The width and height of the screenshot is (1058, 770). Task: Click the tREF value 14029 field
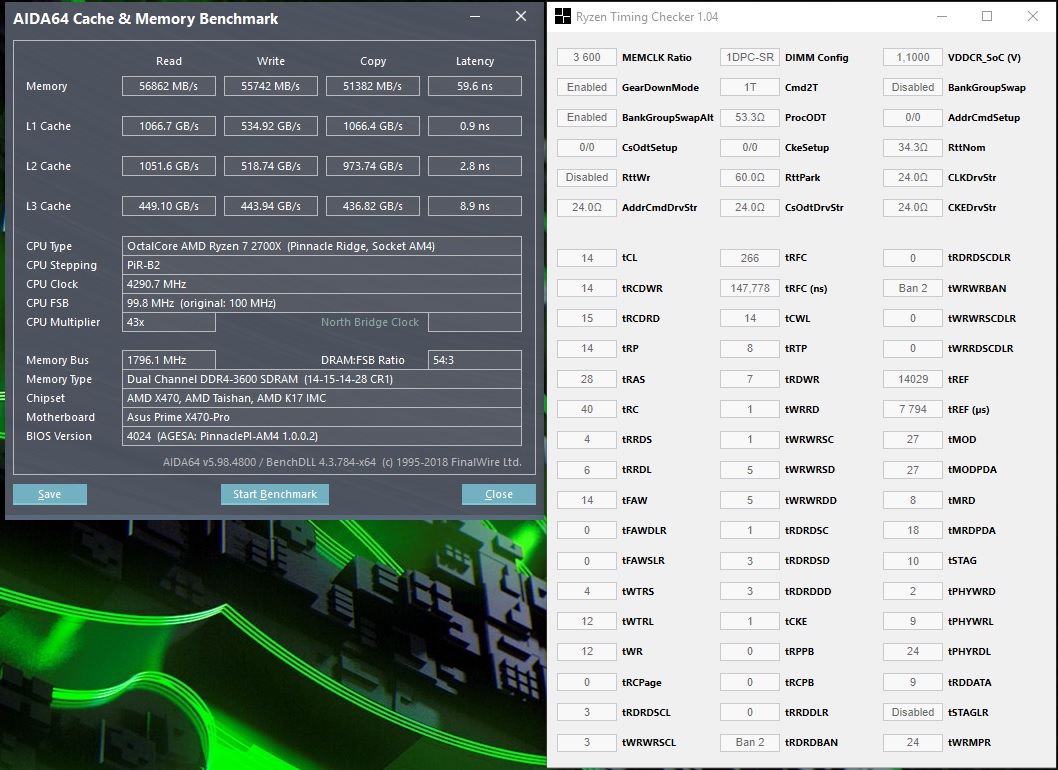tap(912, 379)
